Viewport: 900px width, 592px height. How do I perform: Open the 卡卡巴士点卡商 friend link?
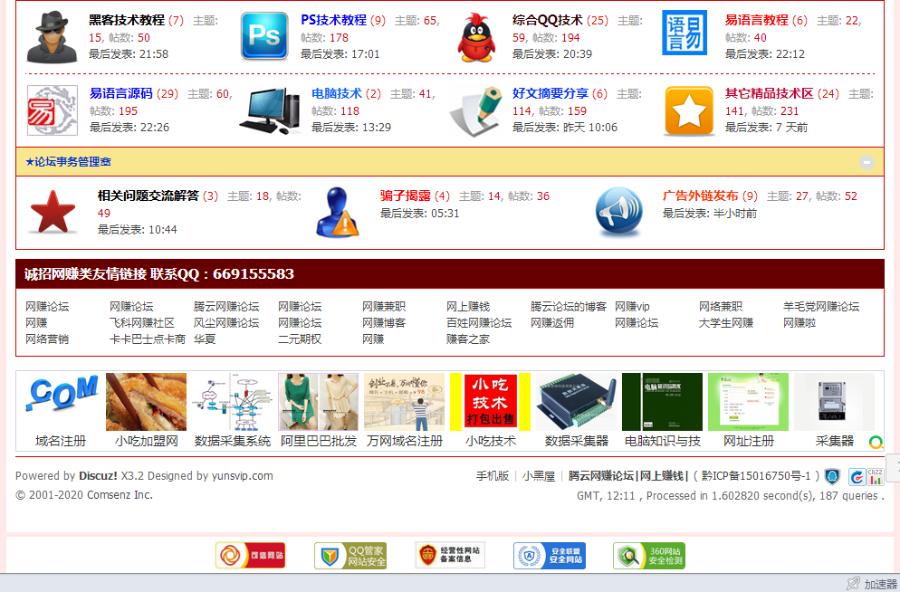coord(148,339)
